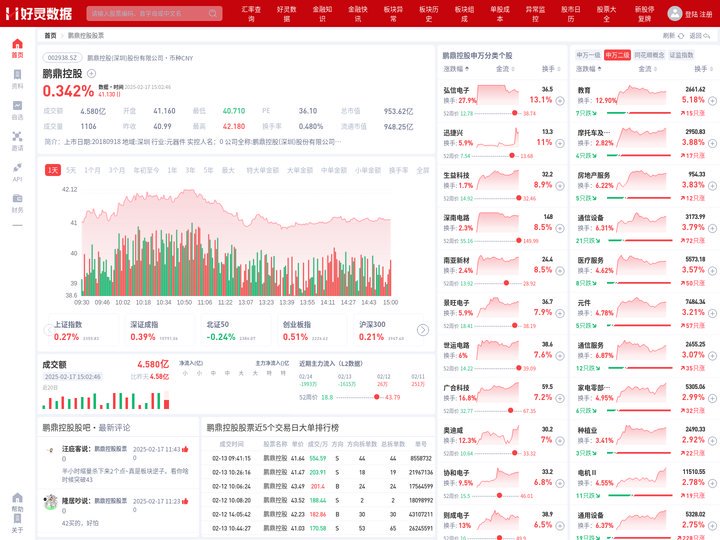This screenshot has width=720, height=540.
Task: Add 迅捷兴 with its plus icon
Action: [560, 143]
